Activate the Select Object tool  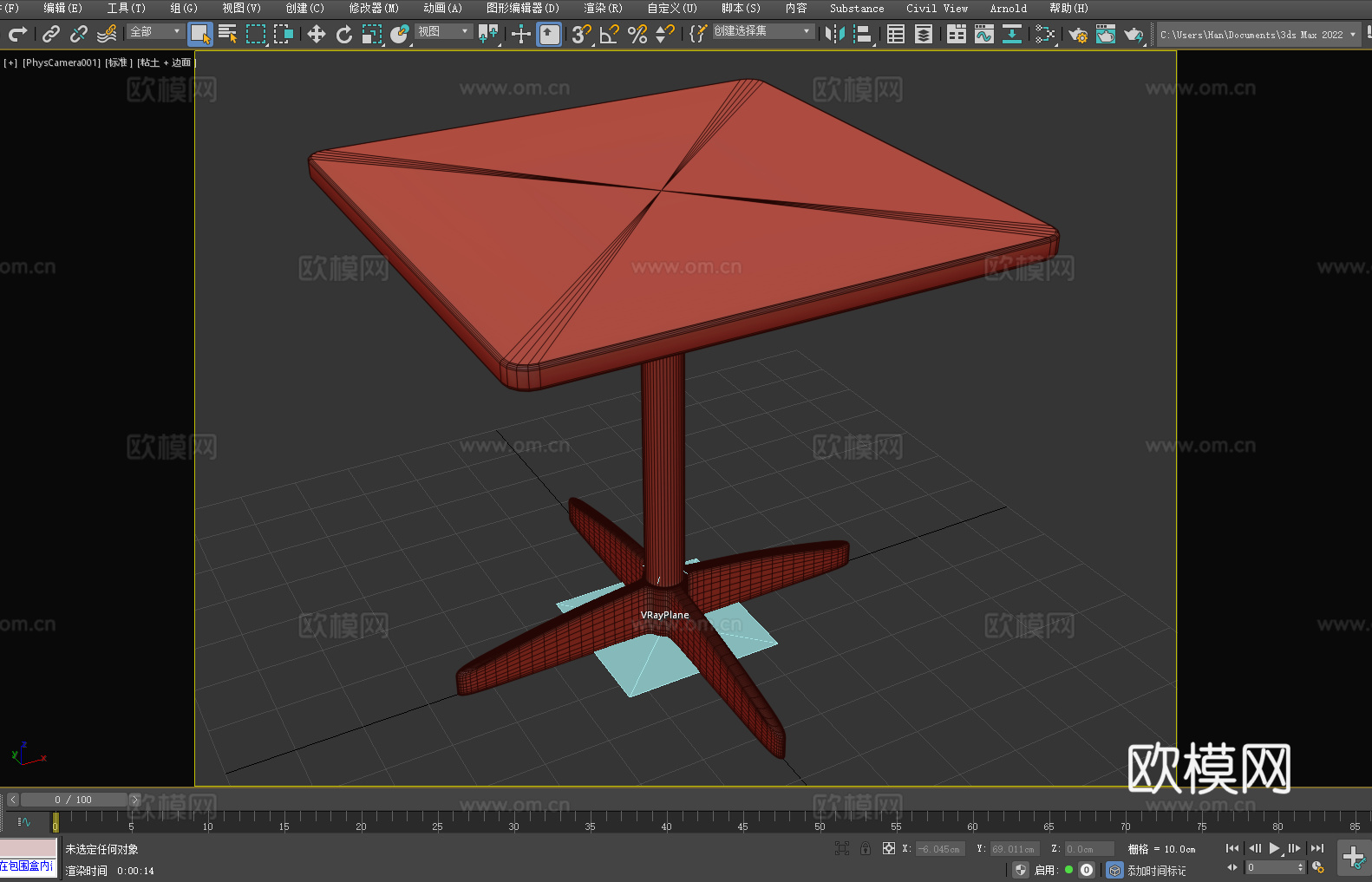[x=200, y=34]
